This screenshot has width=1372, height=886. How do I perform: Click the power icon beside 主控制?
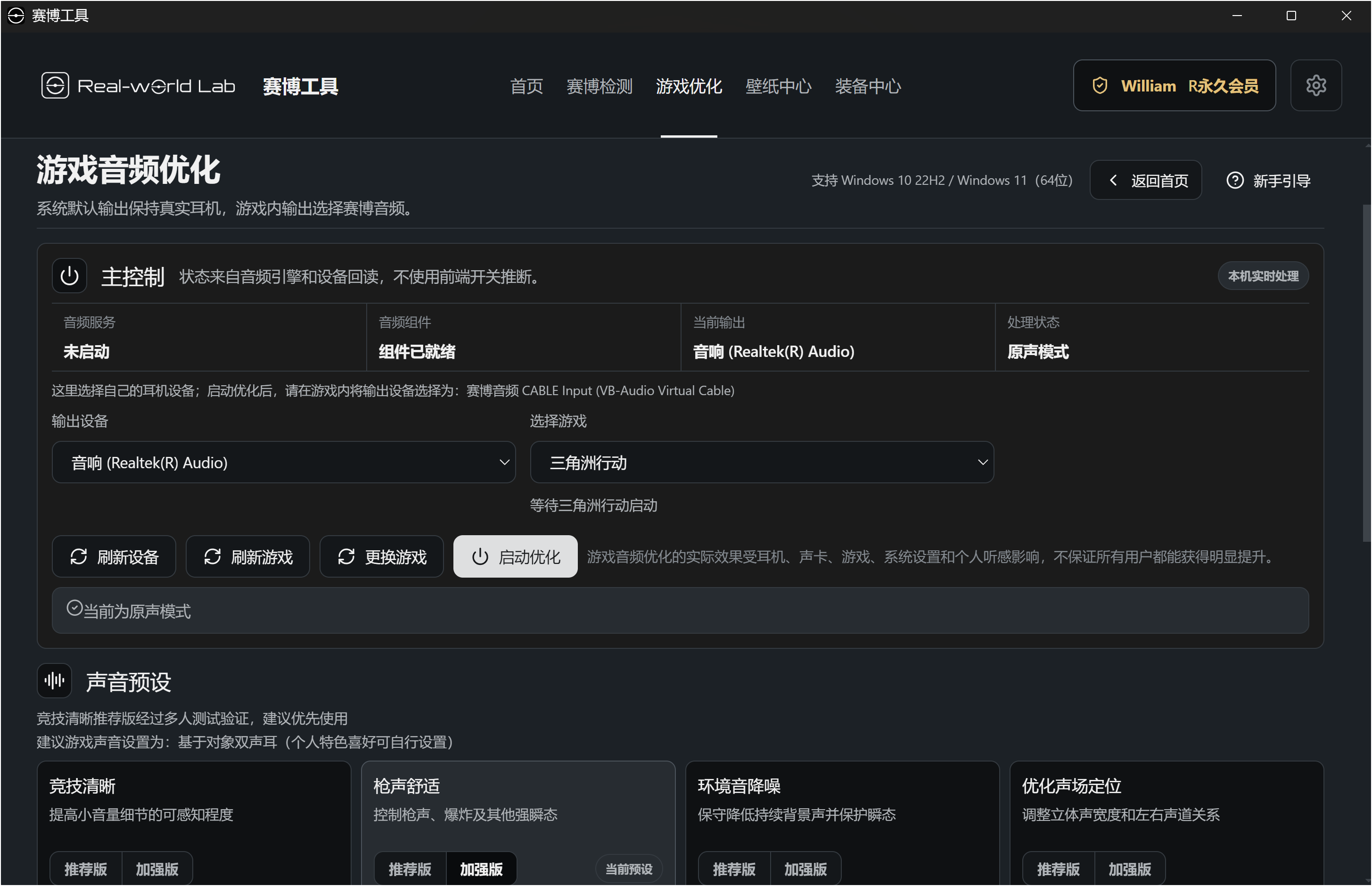click(x=70, y=276)
